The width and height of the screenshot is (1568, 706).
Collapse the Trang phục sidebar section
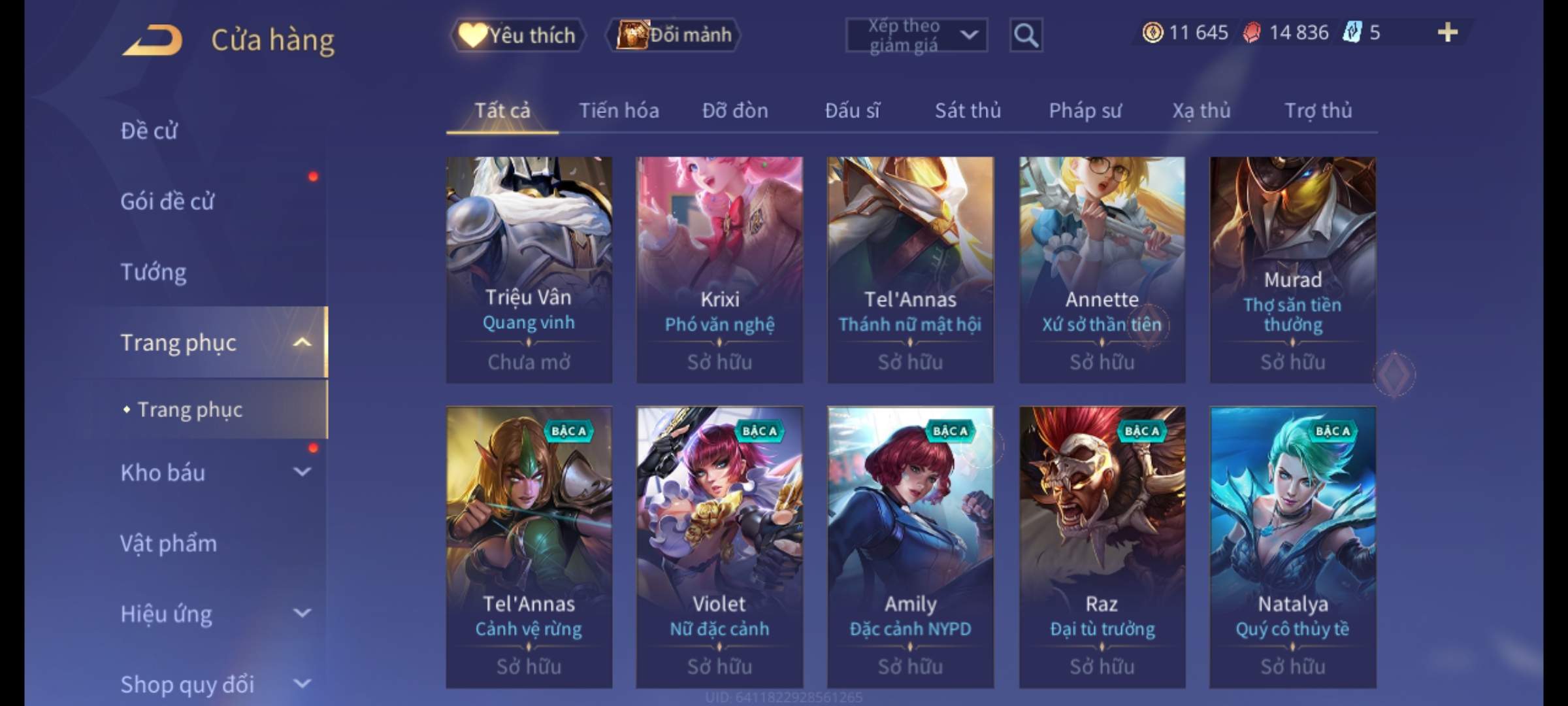tap(302, 343)
